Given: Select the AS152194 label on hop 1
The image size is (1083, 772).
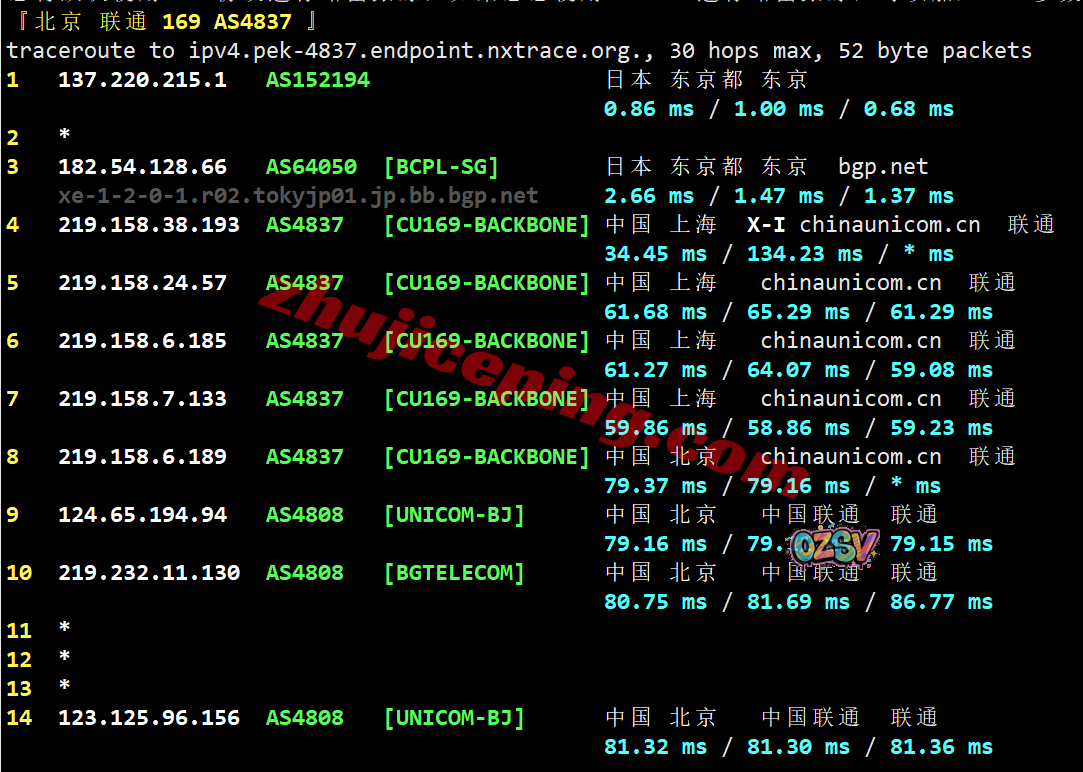Looking at the screenshot, I should click(317, 80).
